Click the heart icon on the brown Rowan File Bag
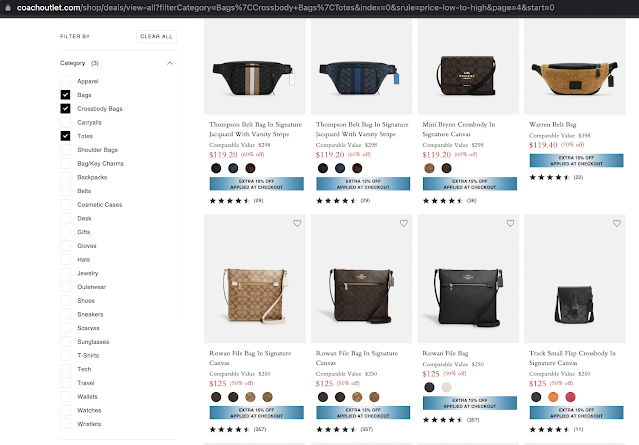 pyautogui.click(x=403, y=223)
